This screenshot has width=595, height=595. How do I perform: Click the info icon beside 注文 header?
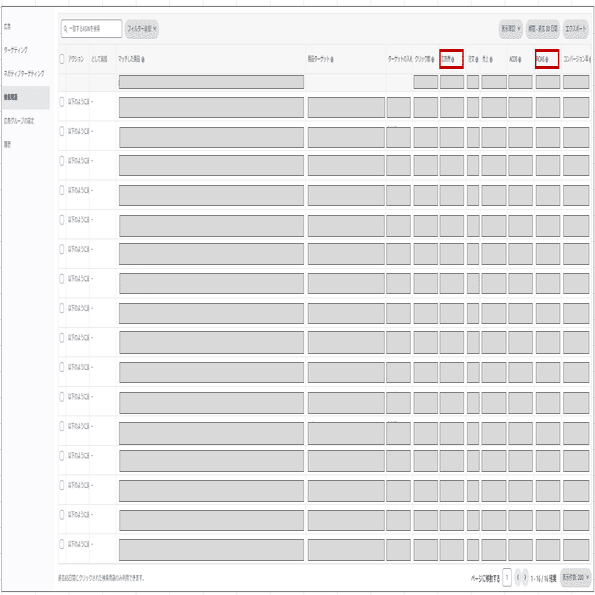[x=477, y=59]
